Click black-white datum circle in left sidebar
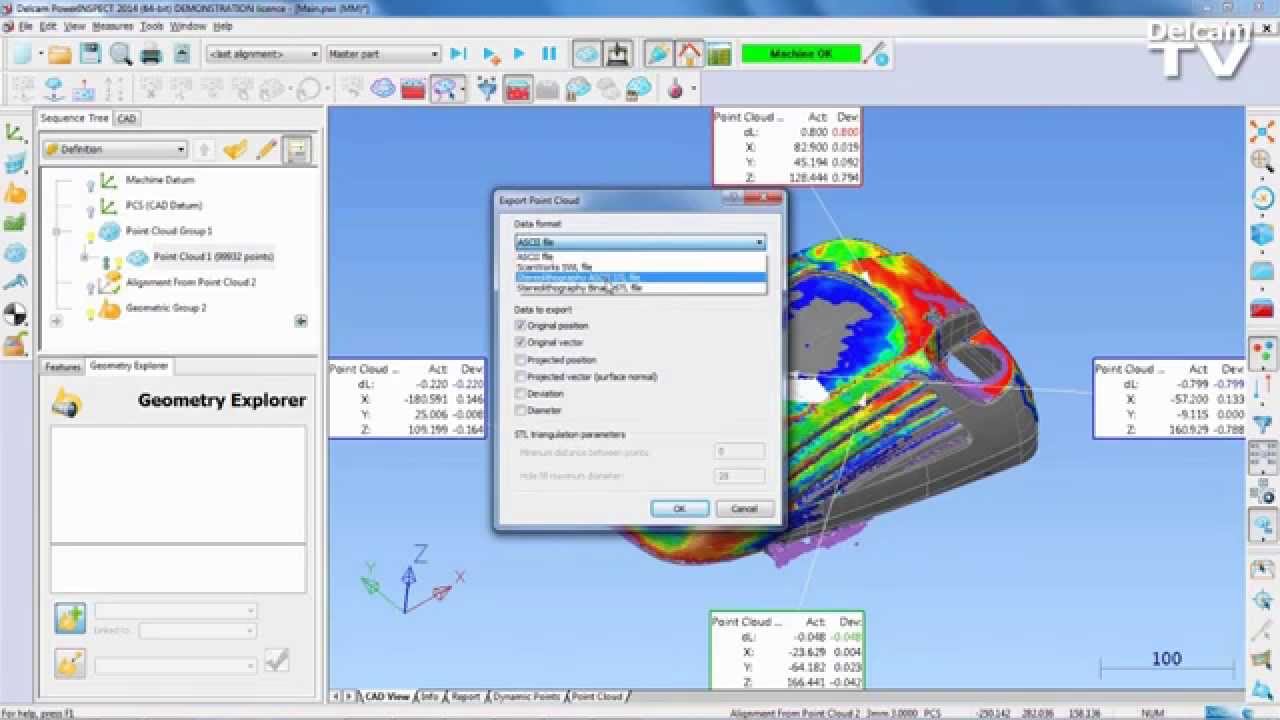Screen dimensions: 1280x720 coord(15,316)
